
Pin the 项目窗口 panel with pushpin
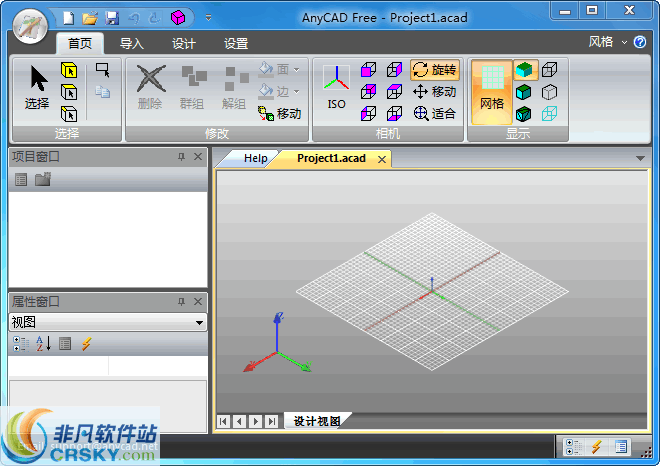pyautogui.click(x=181, y=157)
